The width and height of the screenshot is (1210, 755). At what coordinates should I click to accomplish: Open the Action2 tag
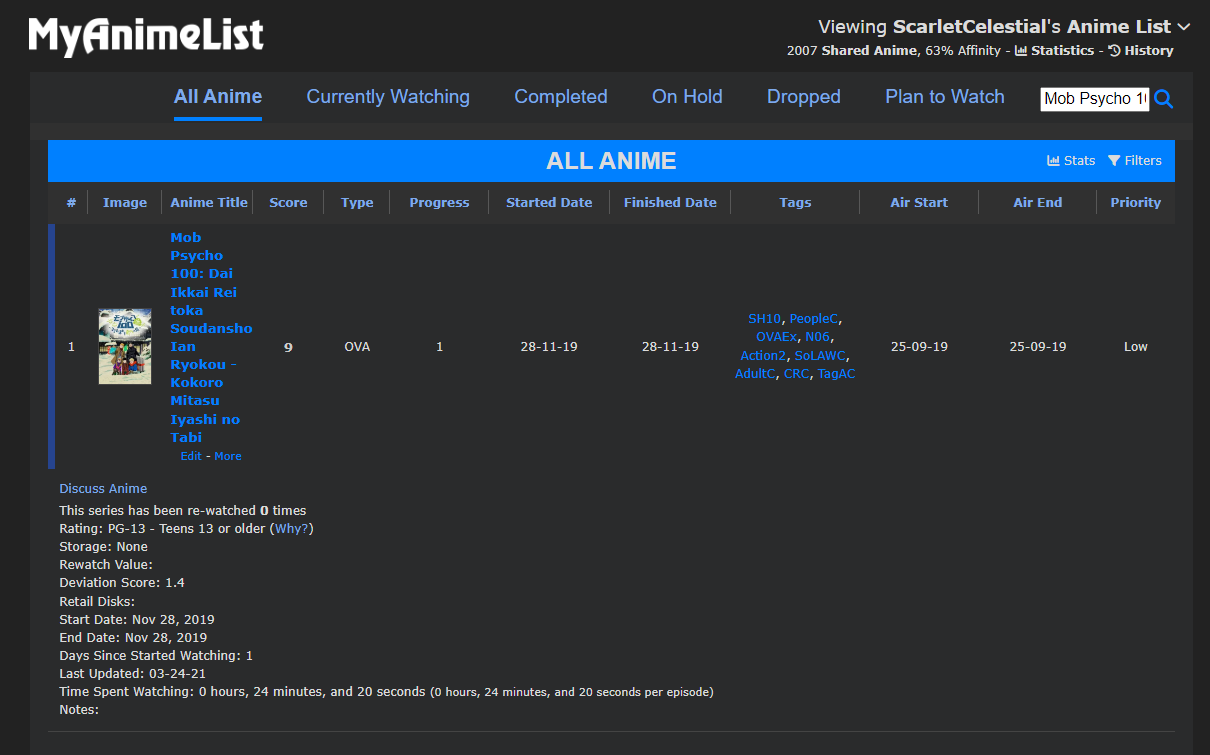point(763,356)
